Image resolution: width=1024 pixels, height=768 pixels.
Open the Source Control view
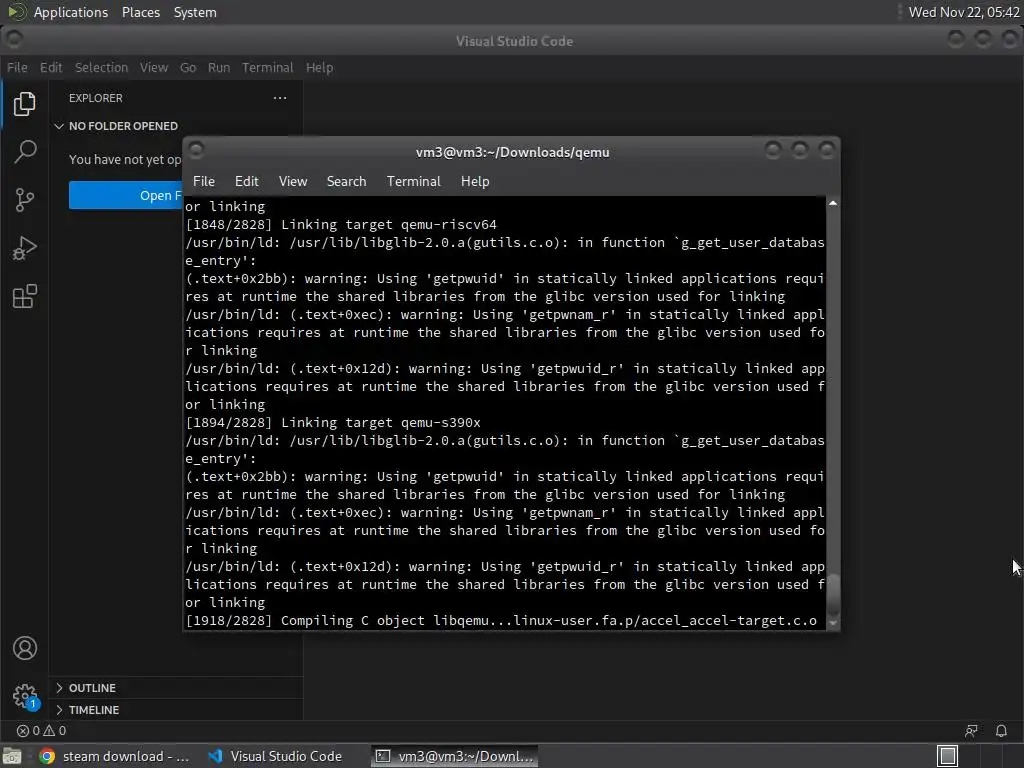[25, 200]
